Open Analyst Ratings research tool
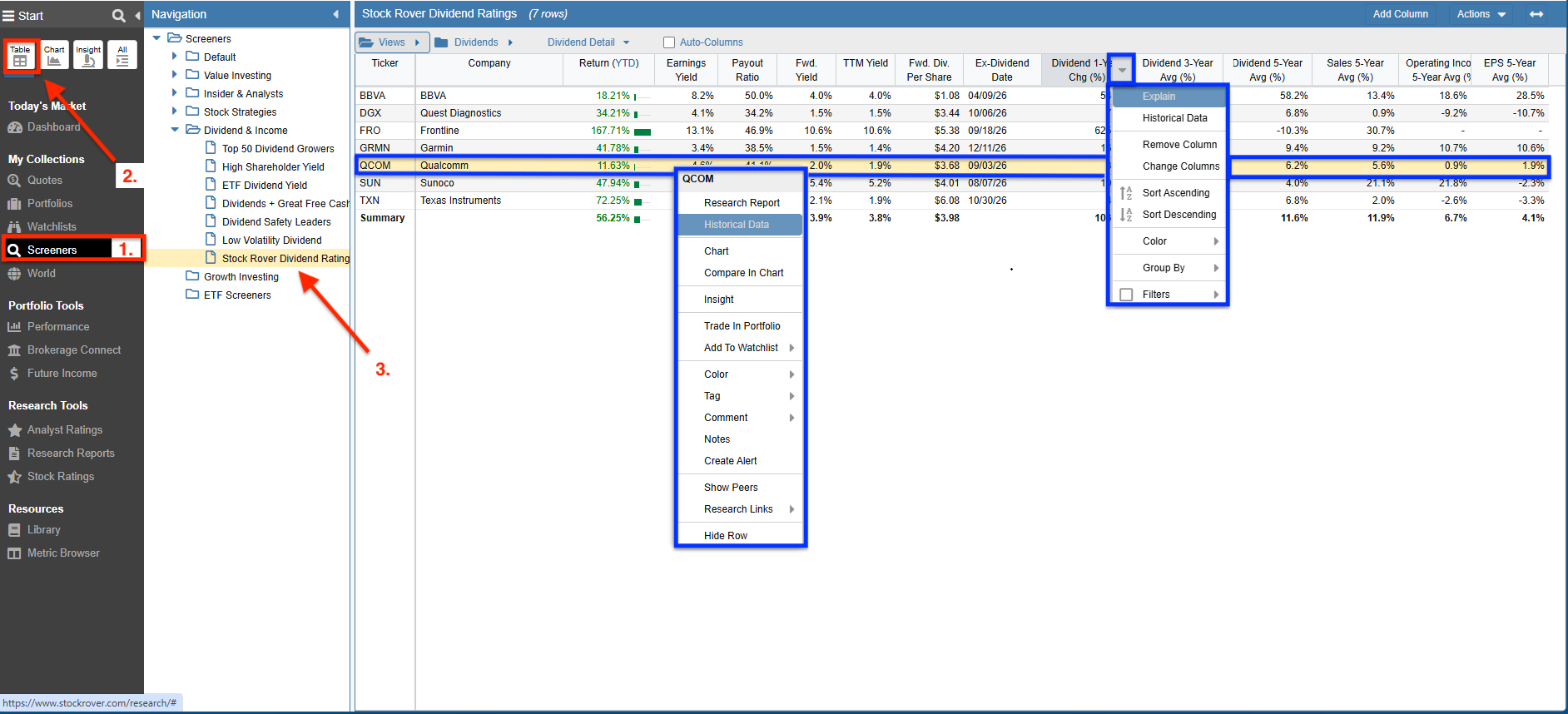 click(65, 430)
